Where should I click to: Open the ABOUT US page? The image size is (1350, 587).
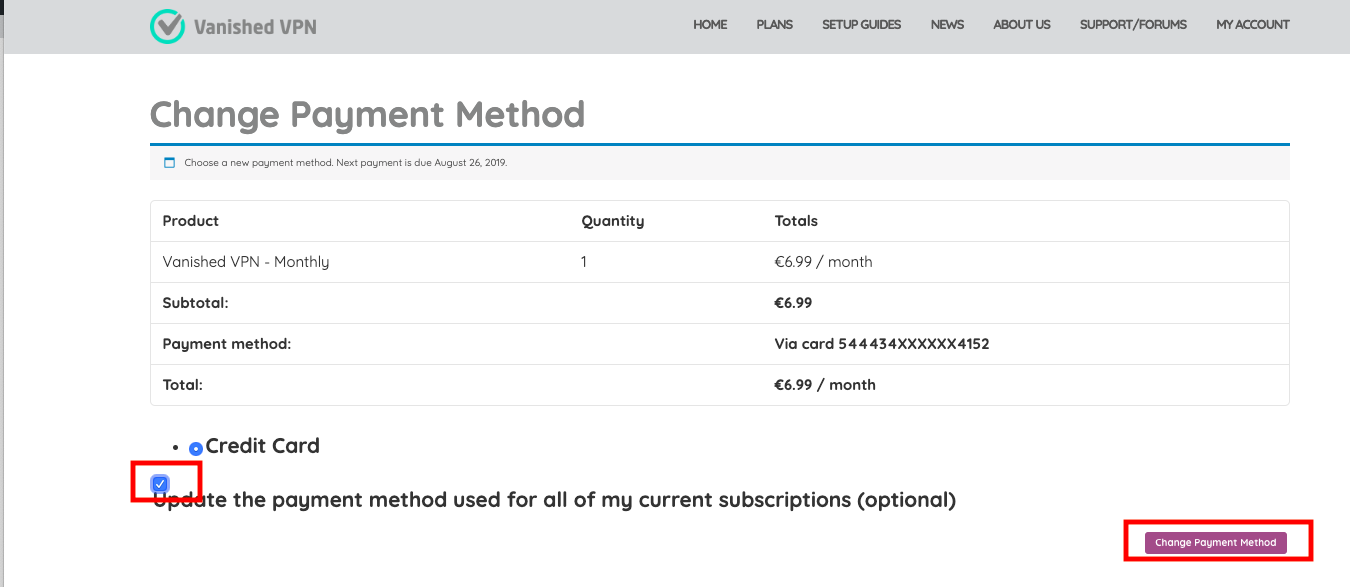1022,25
